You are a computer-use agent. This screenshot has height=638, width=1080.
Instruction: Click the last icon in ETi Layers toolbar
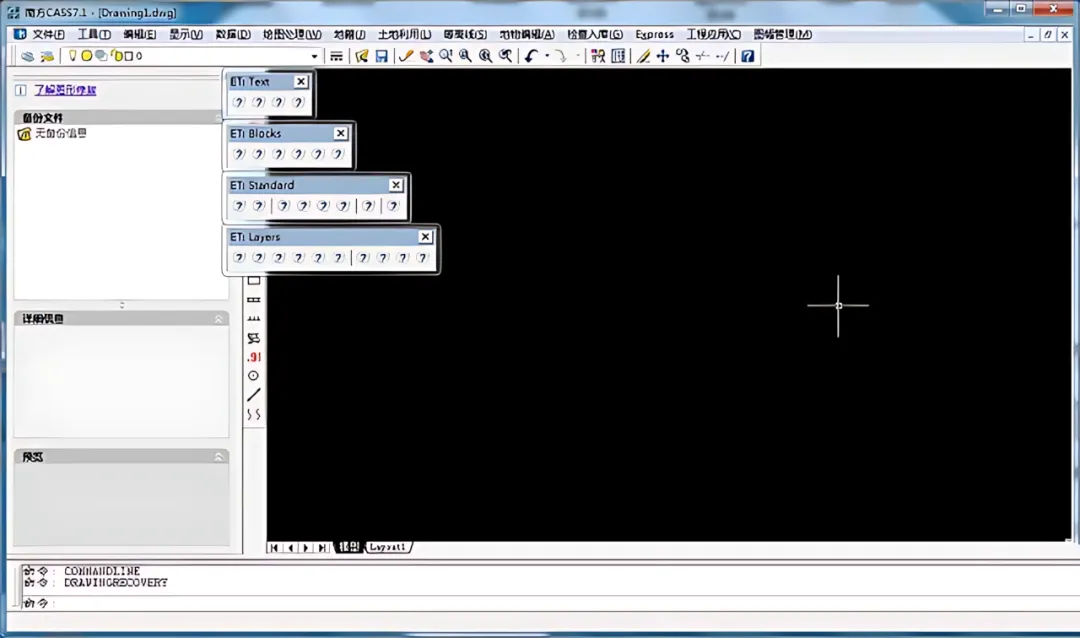422,257
